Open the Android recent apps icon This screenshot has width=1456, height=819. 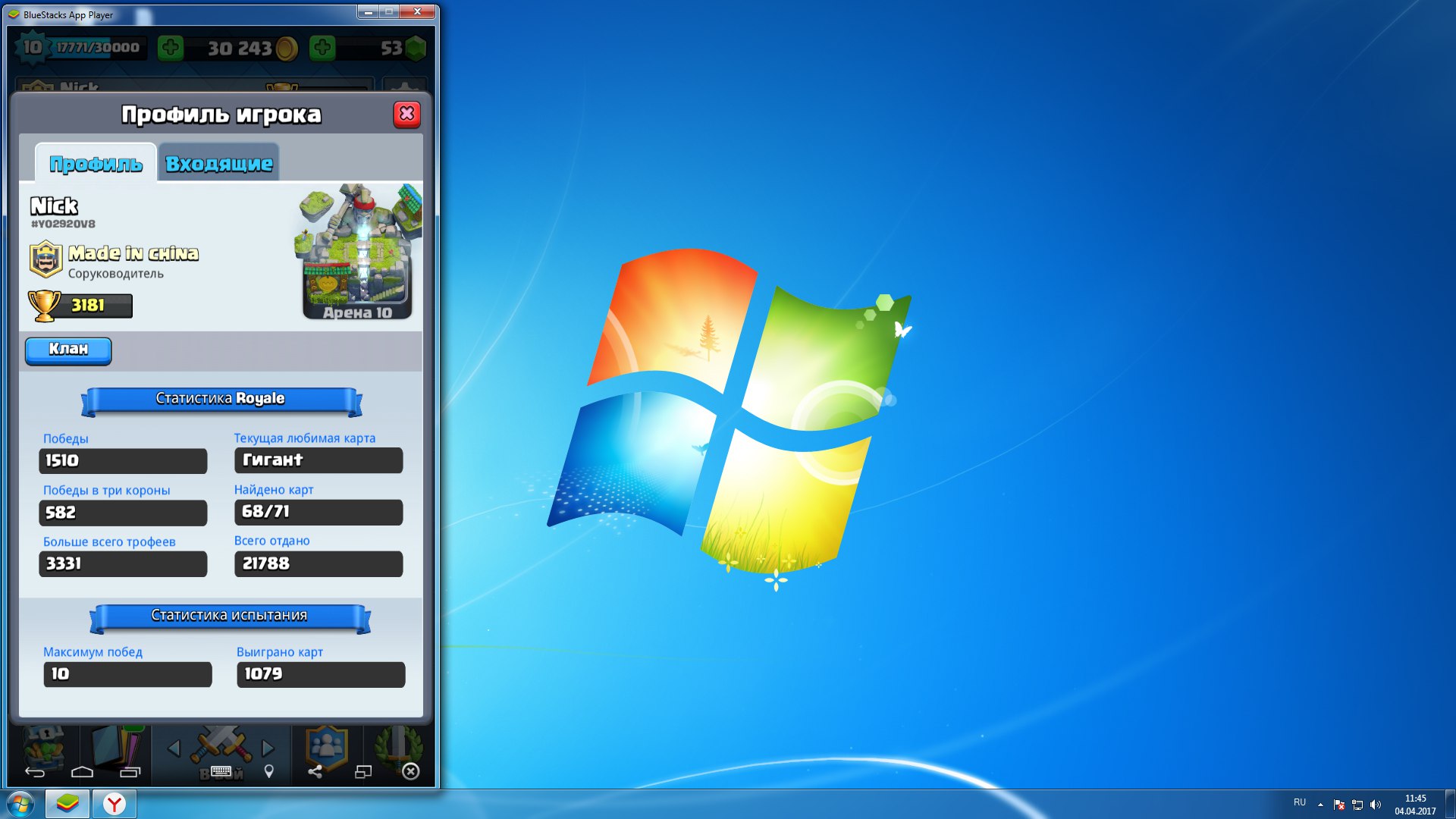130,772
